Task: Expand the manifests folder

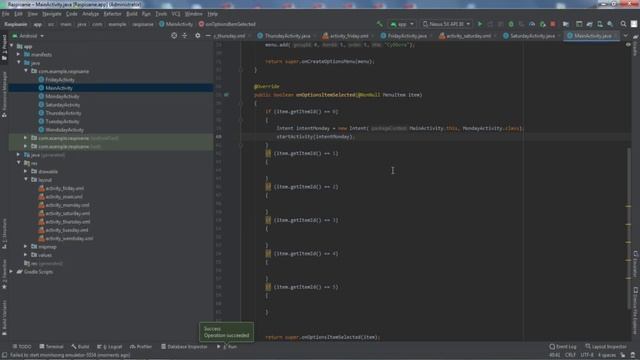Action: pos(18,54)
